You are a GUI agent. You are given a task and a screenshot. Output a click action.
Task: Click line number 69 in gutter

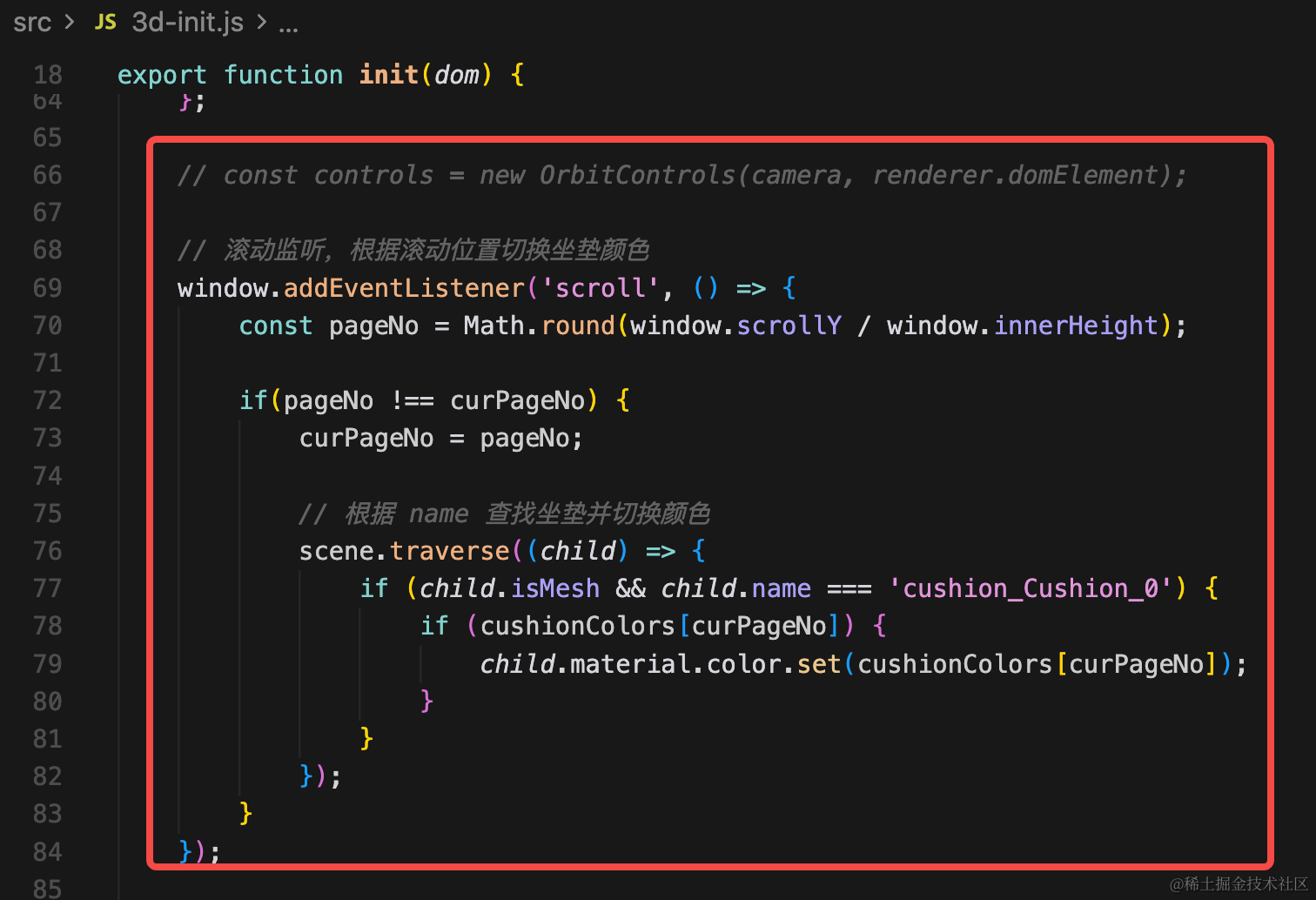point(48,288)
